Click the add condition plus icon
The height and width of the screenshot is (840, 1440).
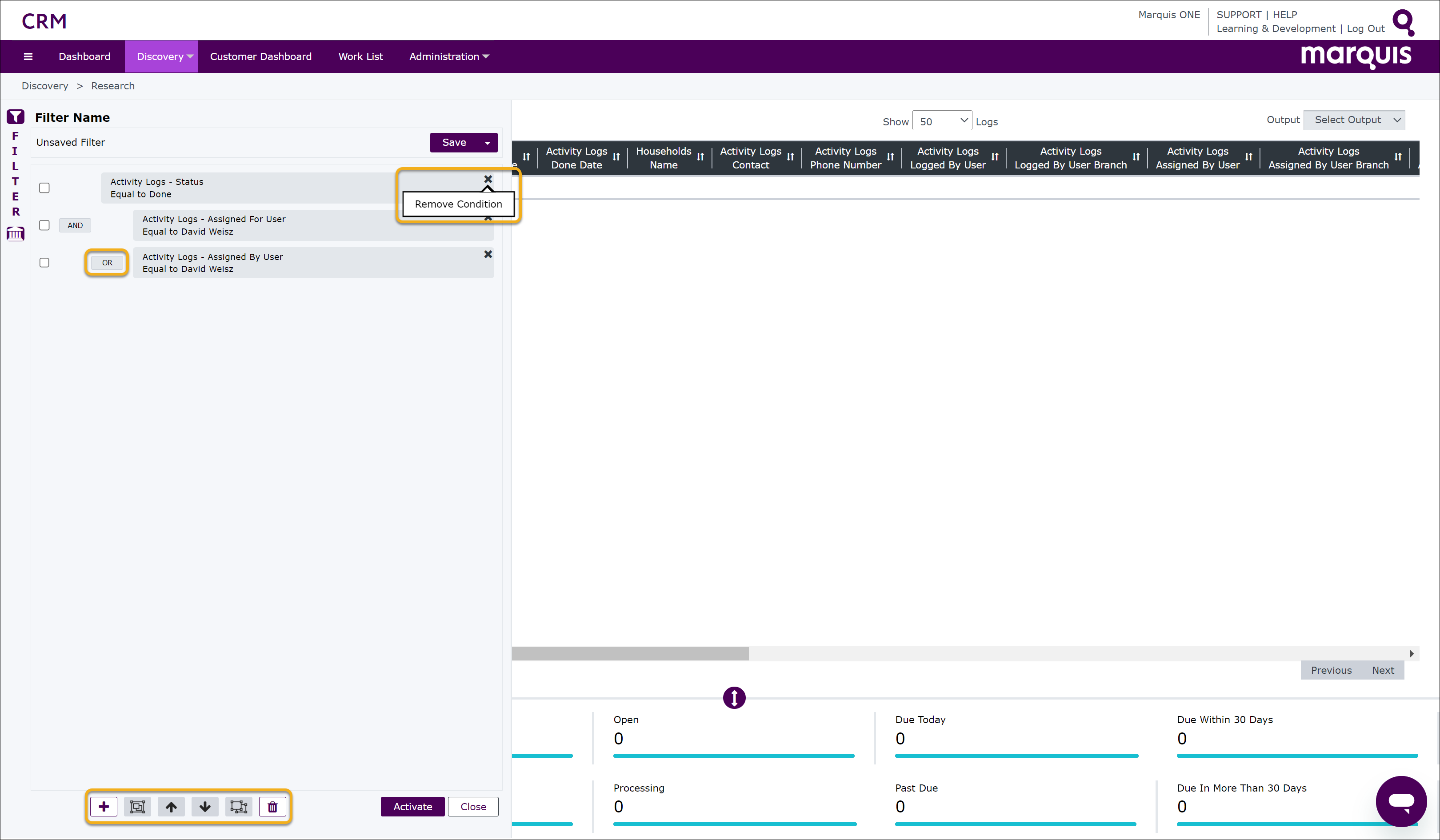click(x=104, y=806)
